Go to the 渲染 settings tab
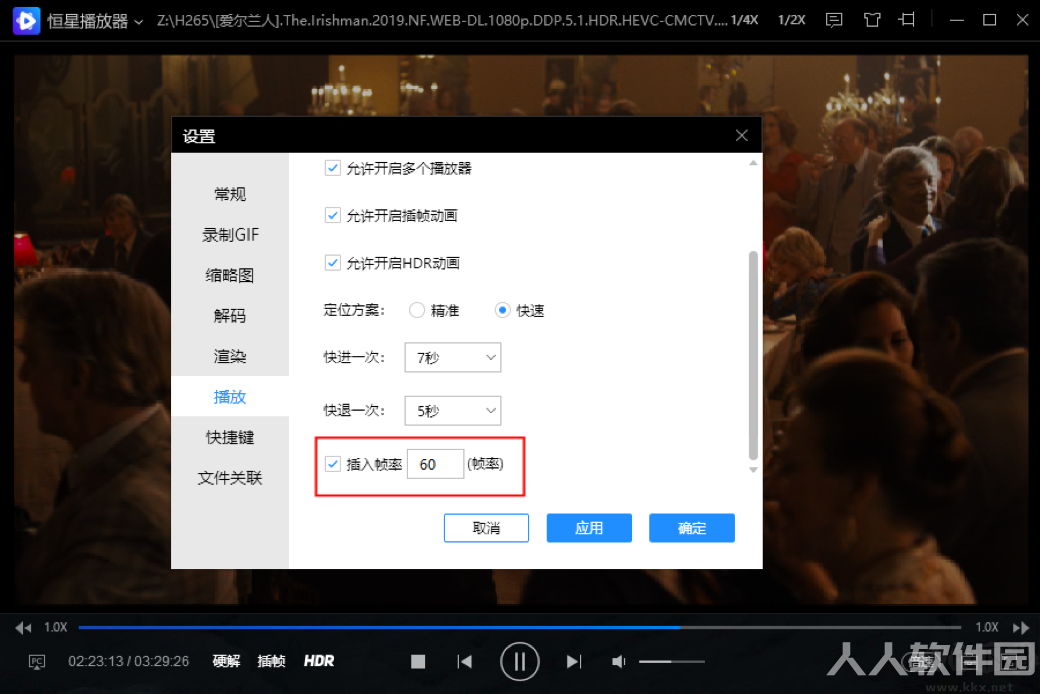1040x694 pixels. point(230,356)
